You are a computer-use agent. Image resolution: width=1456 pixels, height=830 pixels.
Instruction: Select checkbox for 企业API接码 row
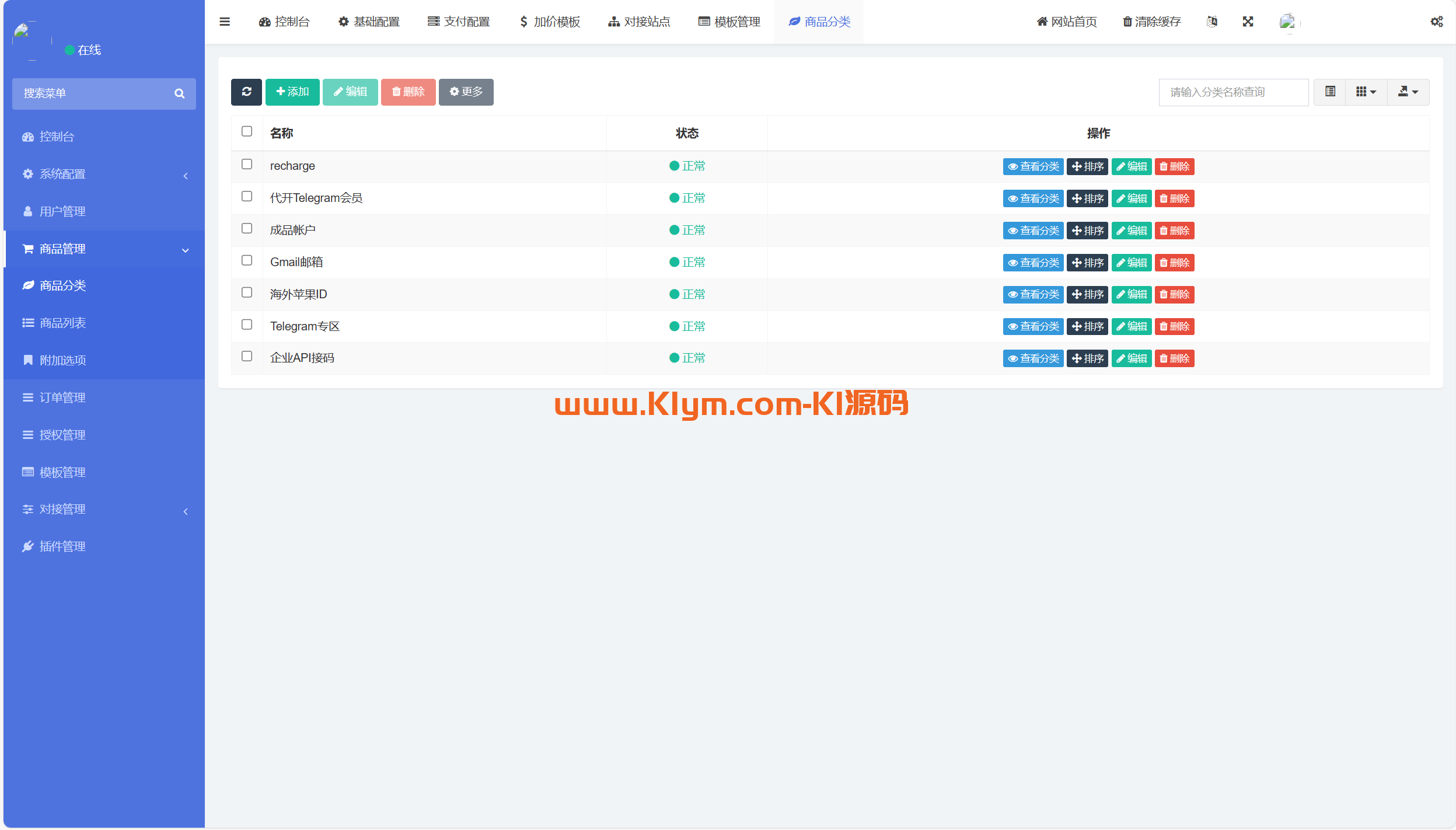click(247, 356)
